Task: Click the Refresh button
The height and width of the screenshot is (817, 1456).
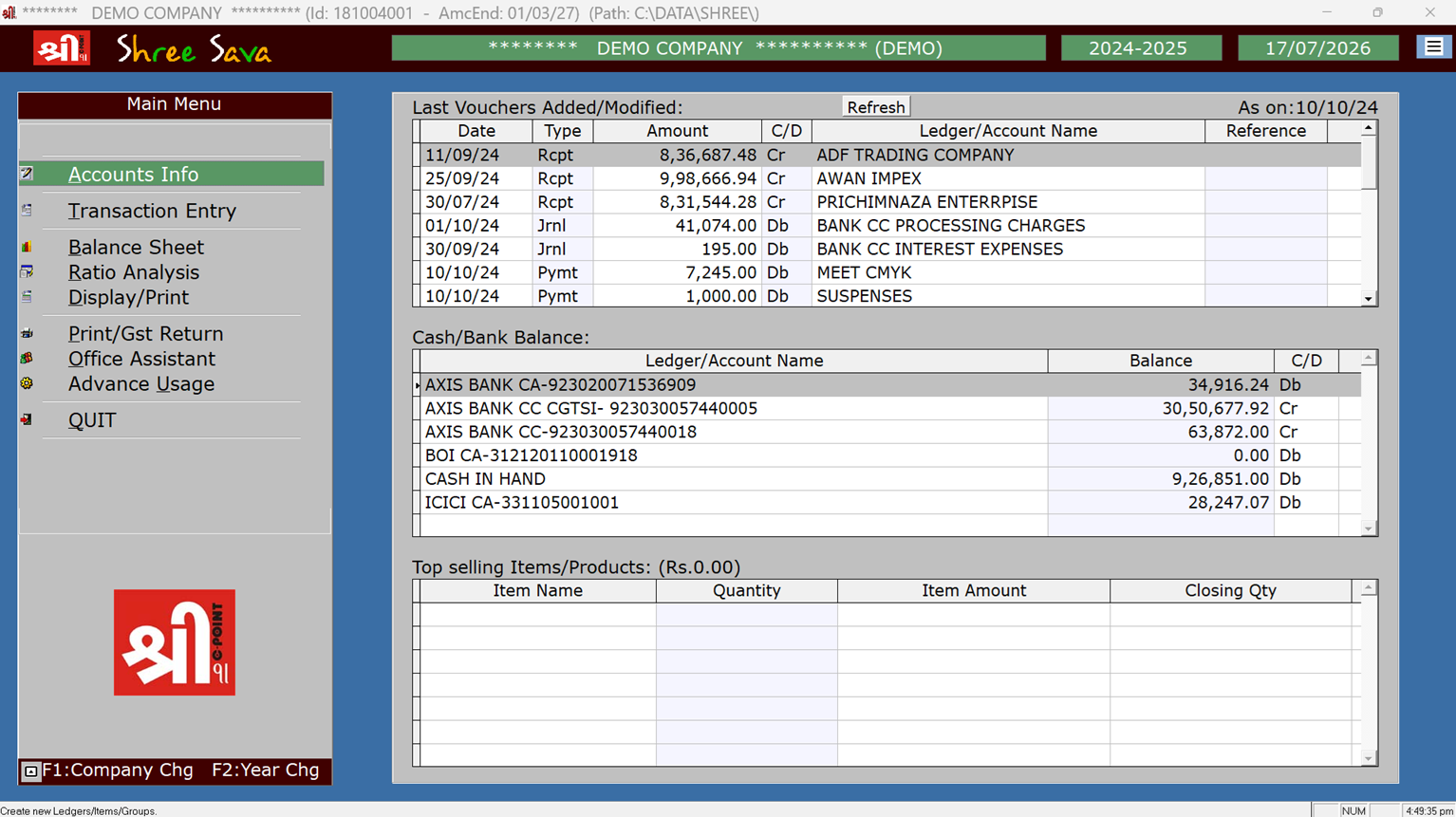Action: pos(875,107)
